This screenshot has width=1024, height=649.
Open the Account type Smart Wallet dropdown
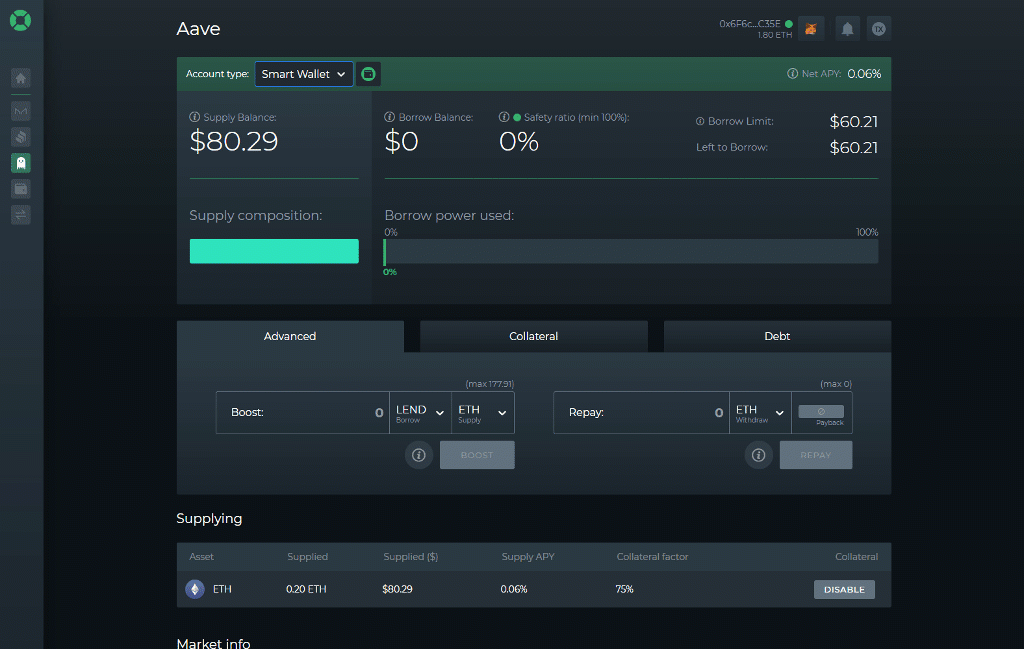pos(304,74)
